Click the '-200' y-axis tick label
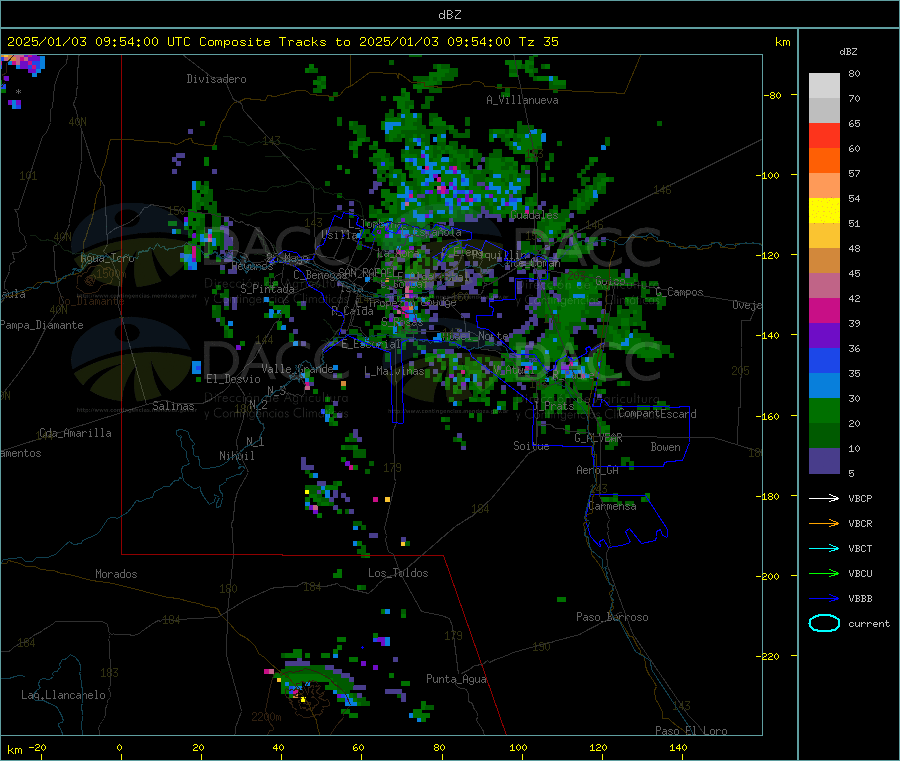900x761 pixels. [x=769, y=576]
